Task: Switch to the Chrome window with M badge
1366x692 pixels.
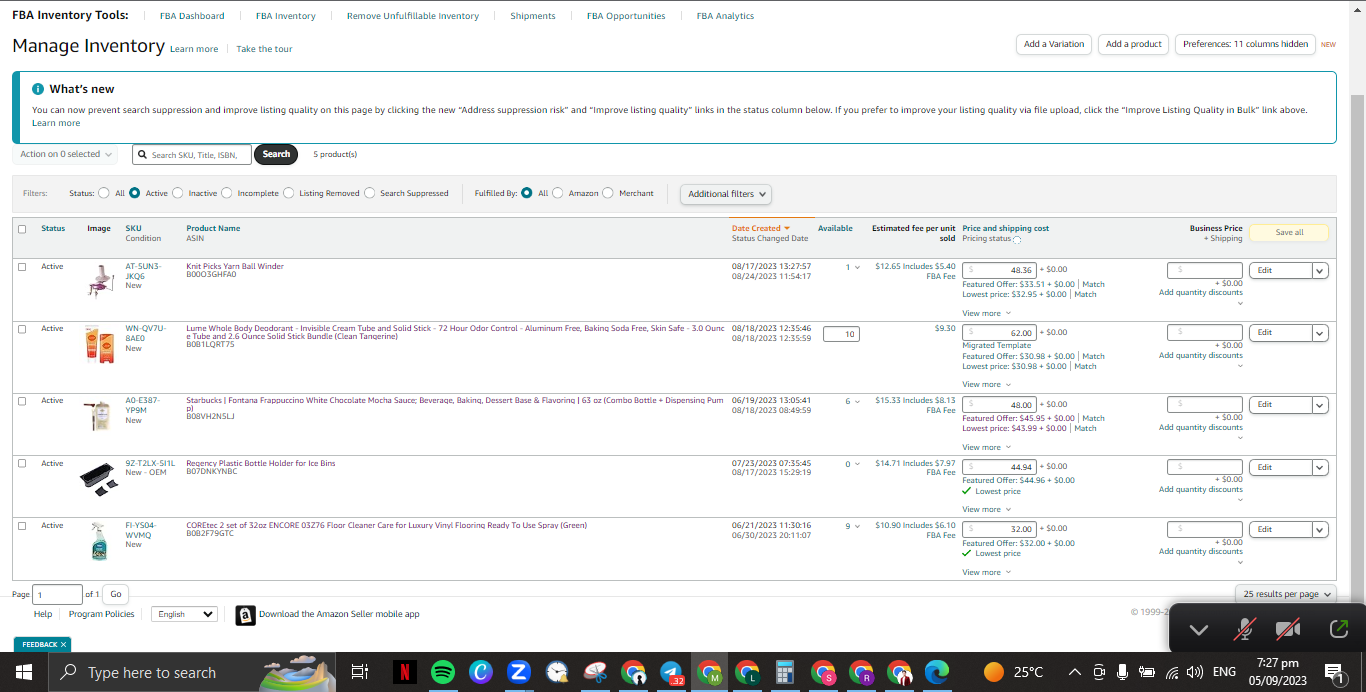Action: point(710,672)
